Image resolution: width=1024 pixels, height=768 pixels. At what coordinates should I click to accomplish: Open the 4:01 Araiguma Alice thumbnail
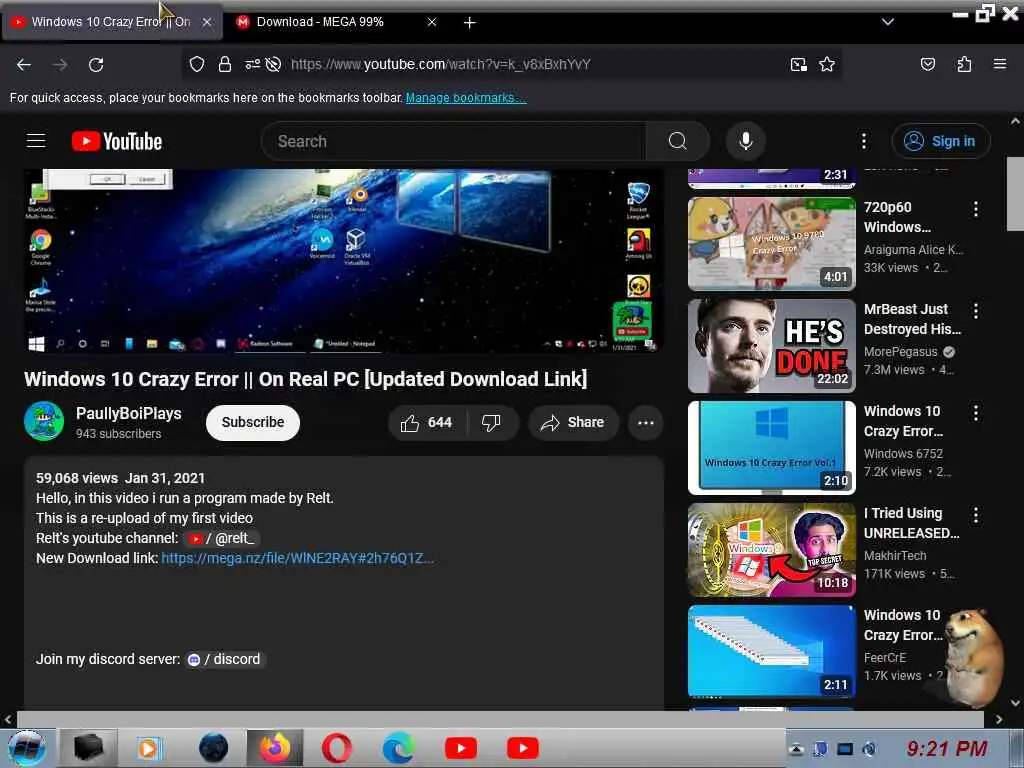click(x=771, y=244)
